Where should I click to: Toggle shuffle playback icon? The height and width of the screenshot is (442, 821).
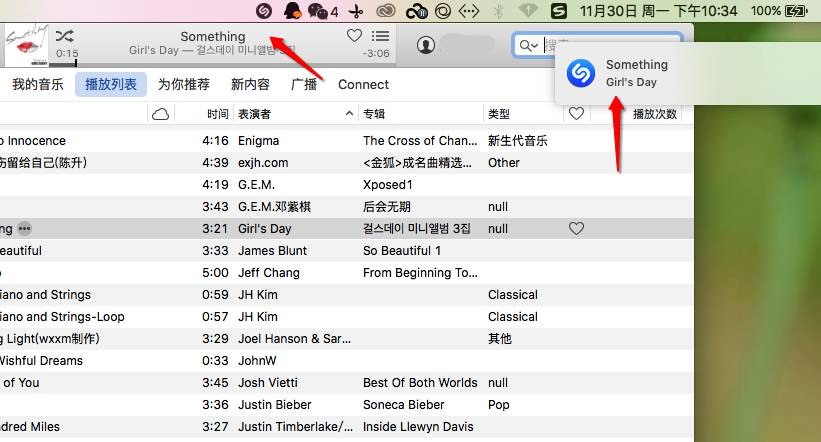pyautogui.click(x=64, y=36)
